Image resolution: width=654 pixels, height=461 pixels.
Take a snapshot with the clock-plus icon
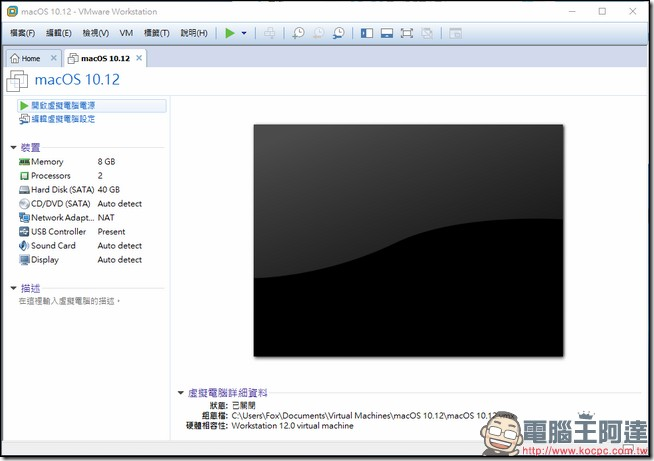click(298, 33)
